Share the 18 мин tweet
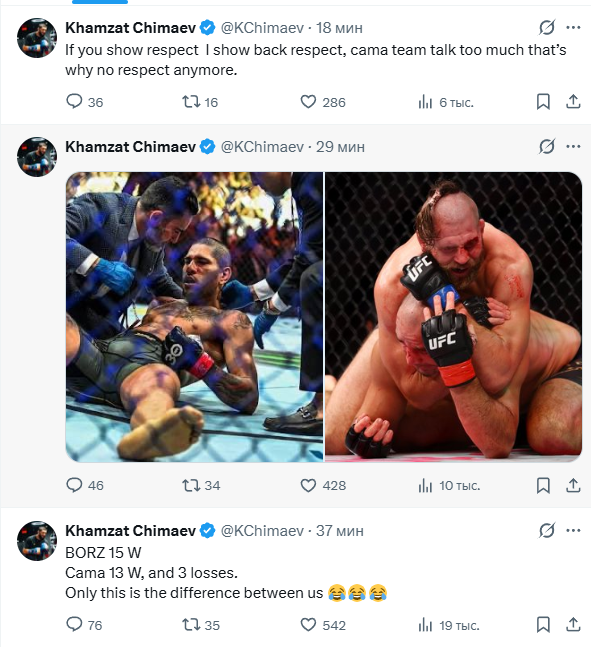The width and height of the screenshot is (591, 647). [x=573, y=102]
